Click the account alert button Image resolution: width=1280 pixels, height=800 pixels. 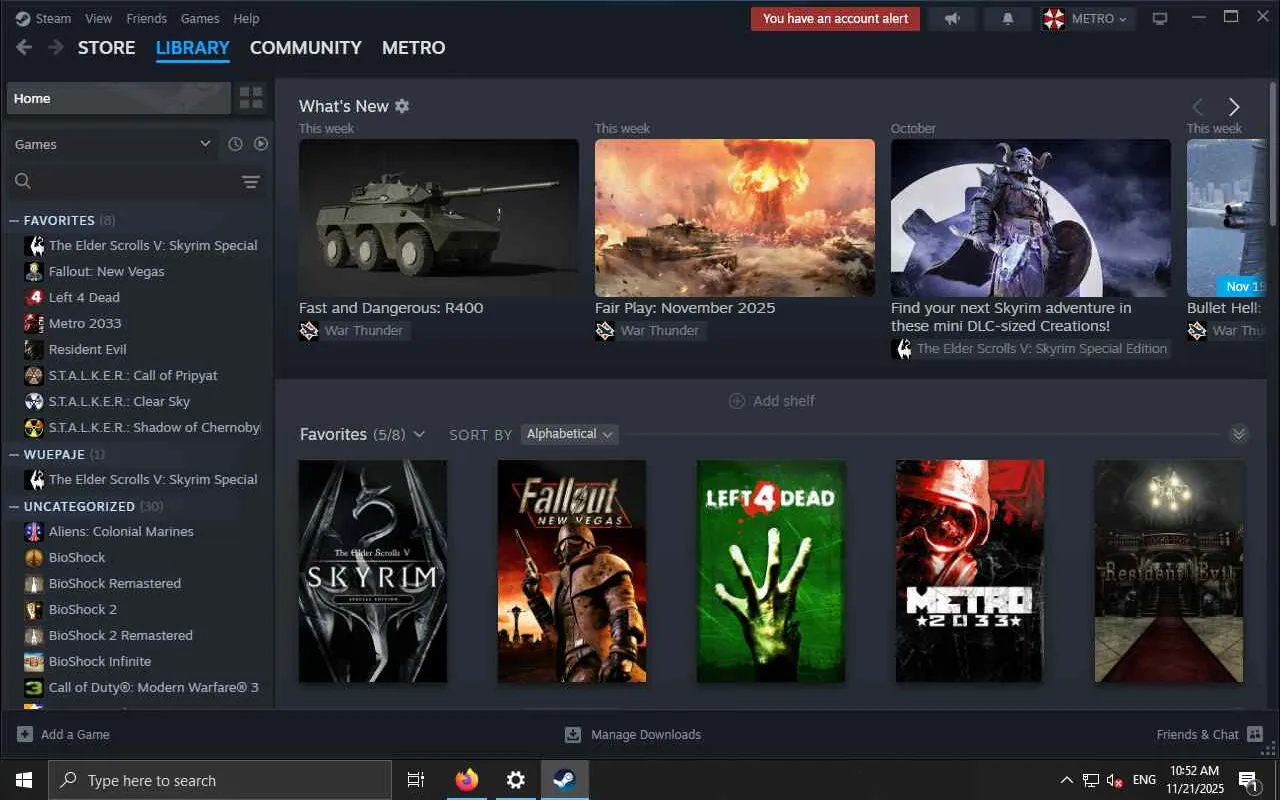pos(836,19)
